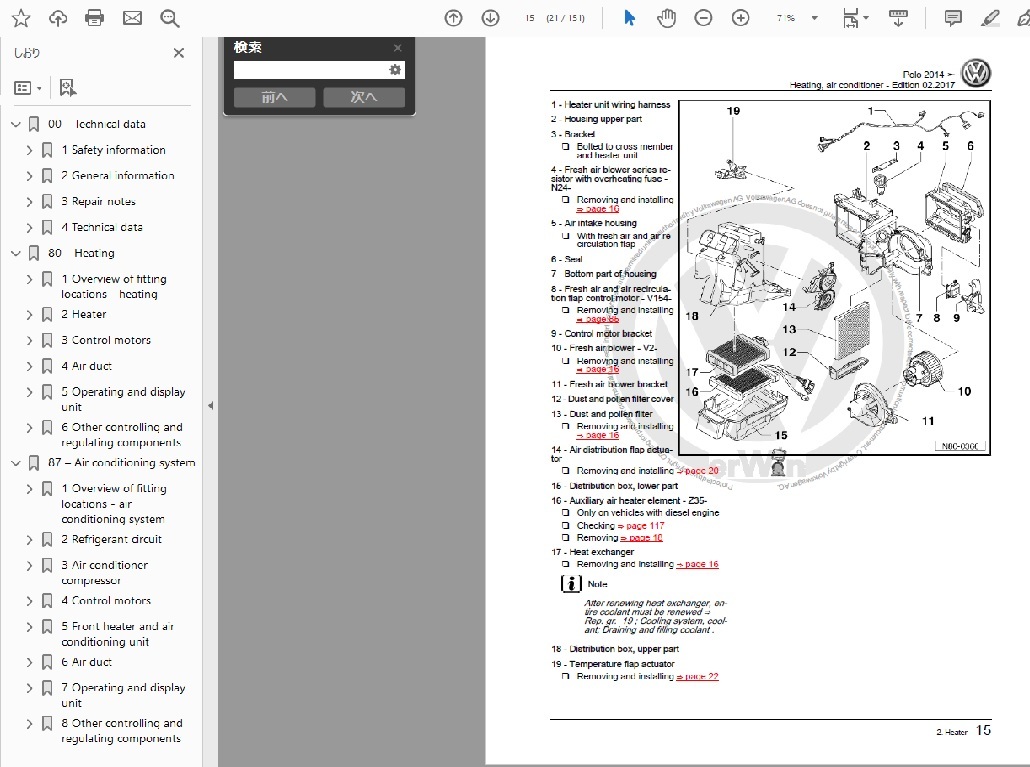This screenshot has width=1030, height=767.
Task: Close the bookmarks panel
Action: point(179,53)
